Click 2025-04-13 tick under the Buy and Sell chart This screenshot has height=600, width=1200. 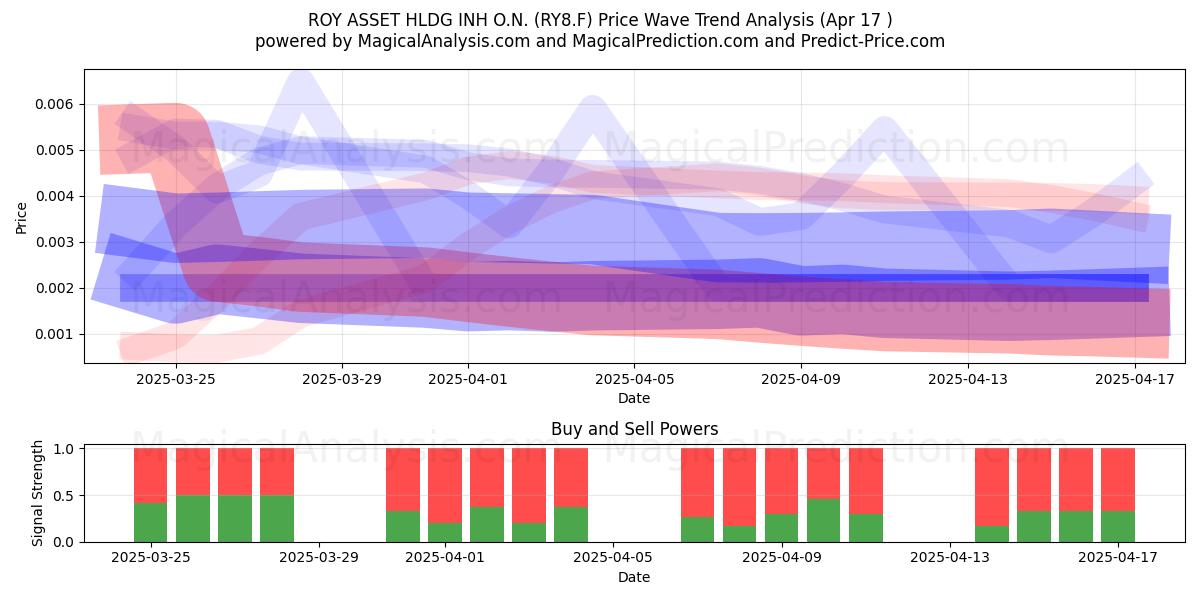coord(950,558)
